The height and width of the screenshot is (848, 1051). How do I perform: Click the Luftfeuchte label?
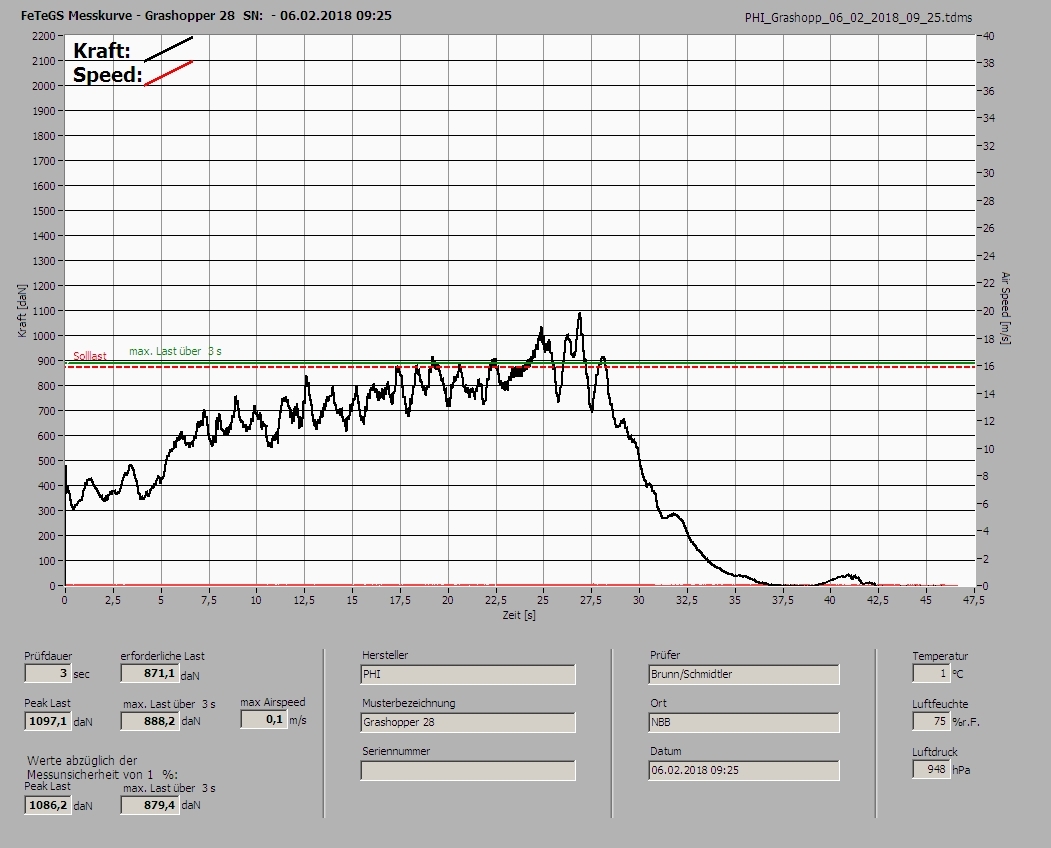click(940, 704)
